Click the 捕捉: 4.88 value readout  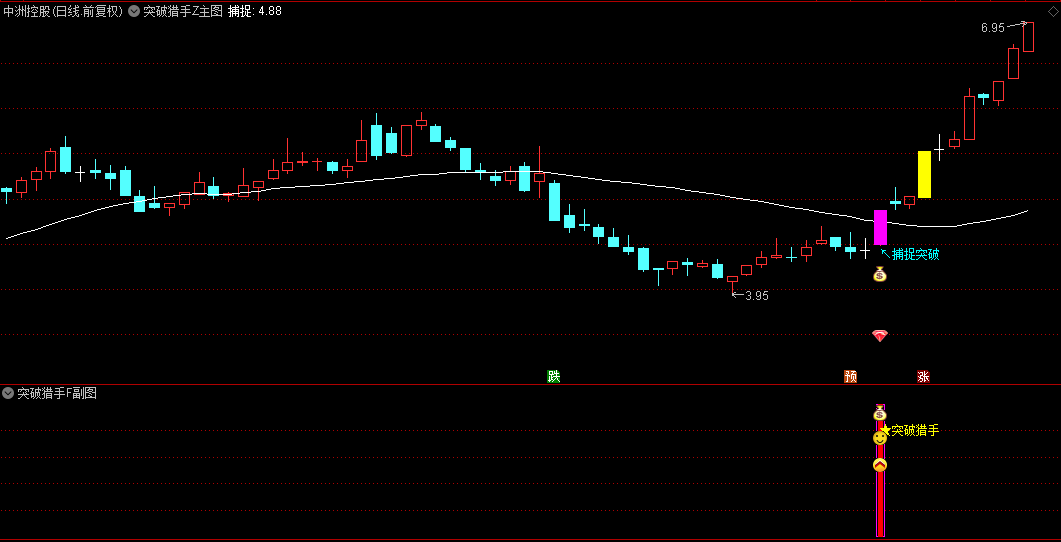[255, 11]
